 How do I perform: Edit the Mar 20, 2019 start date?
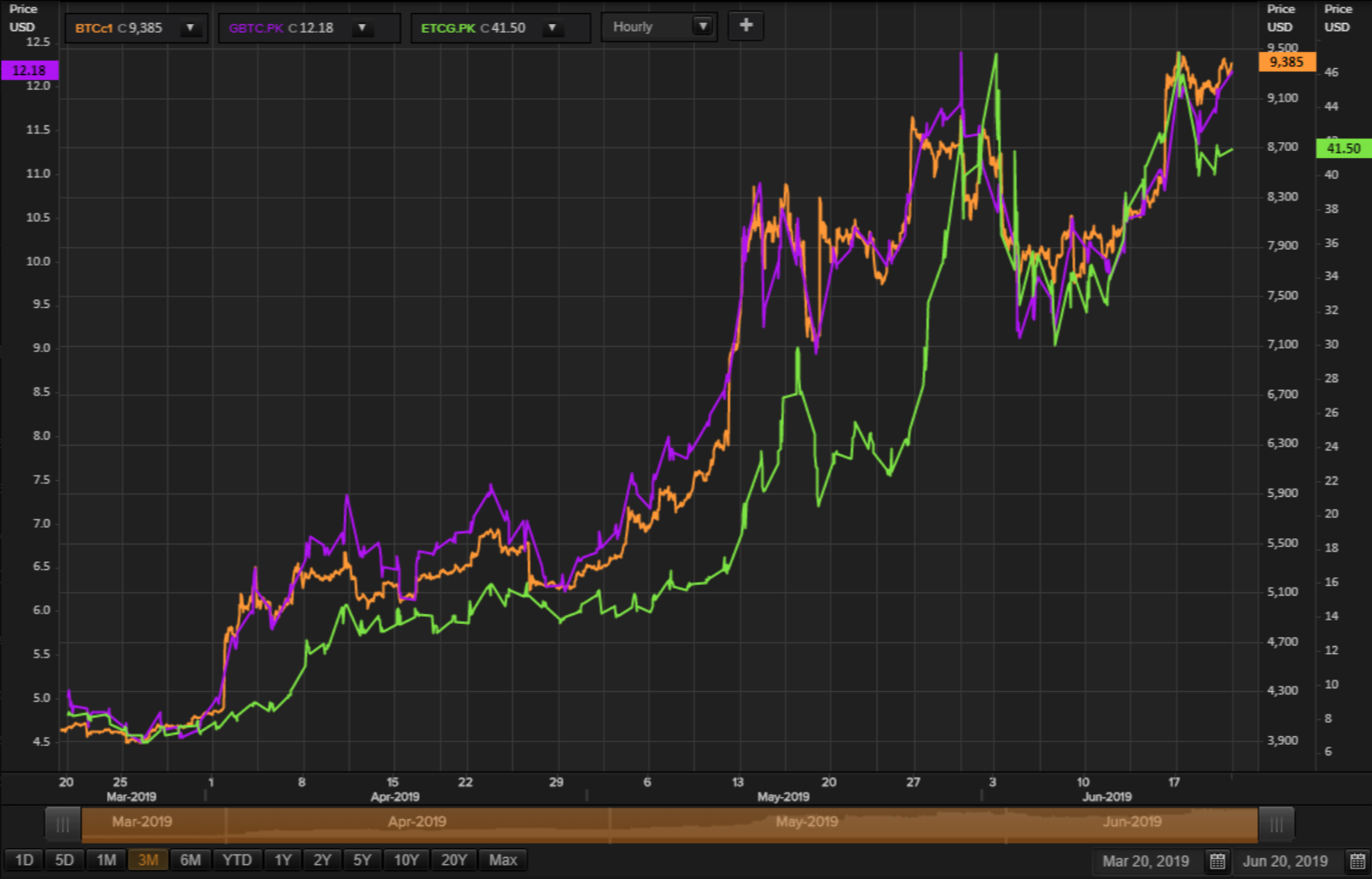[1146, 861]
